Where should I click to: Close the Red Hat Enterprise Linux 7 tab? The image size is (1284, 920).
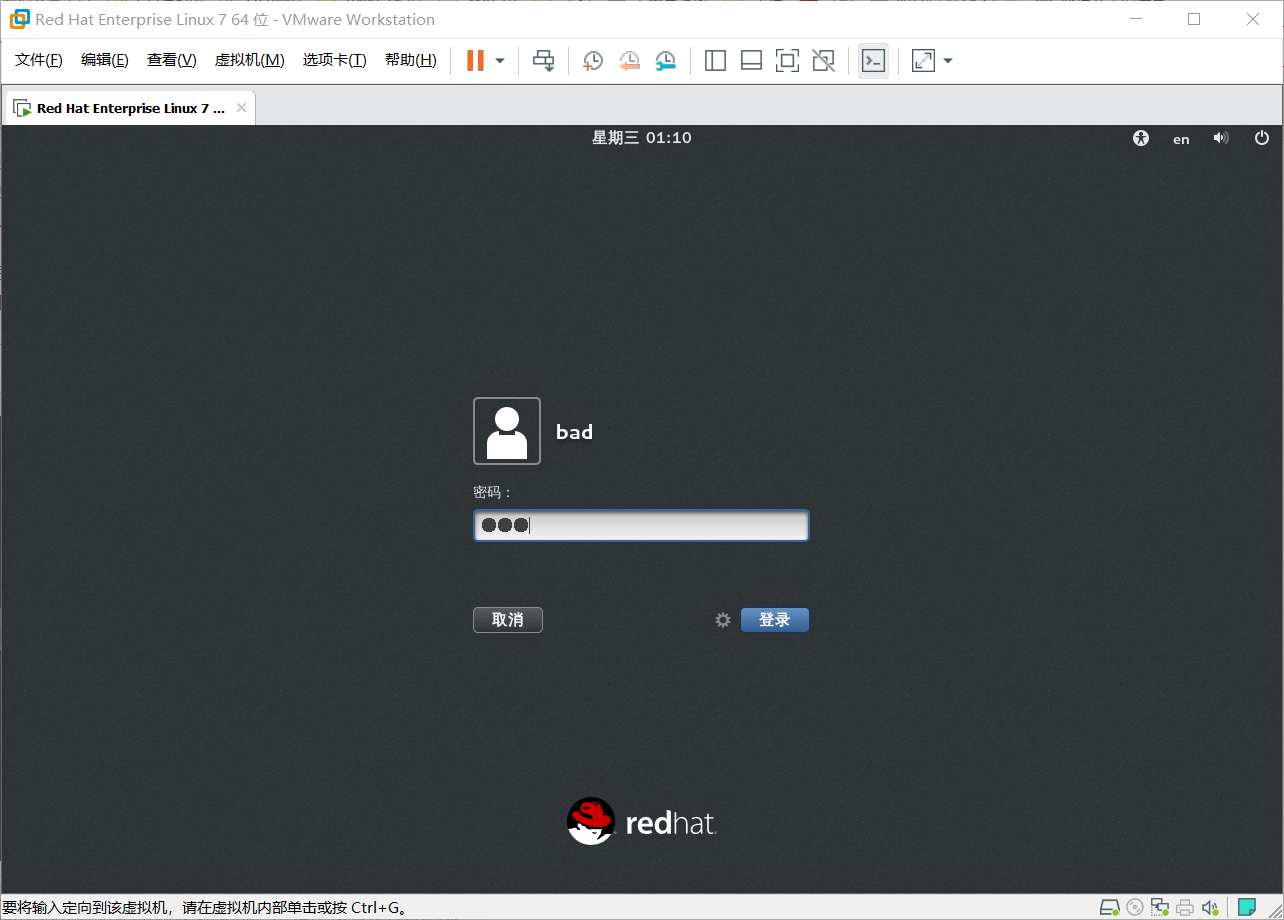[x=241, y=108]
